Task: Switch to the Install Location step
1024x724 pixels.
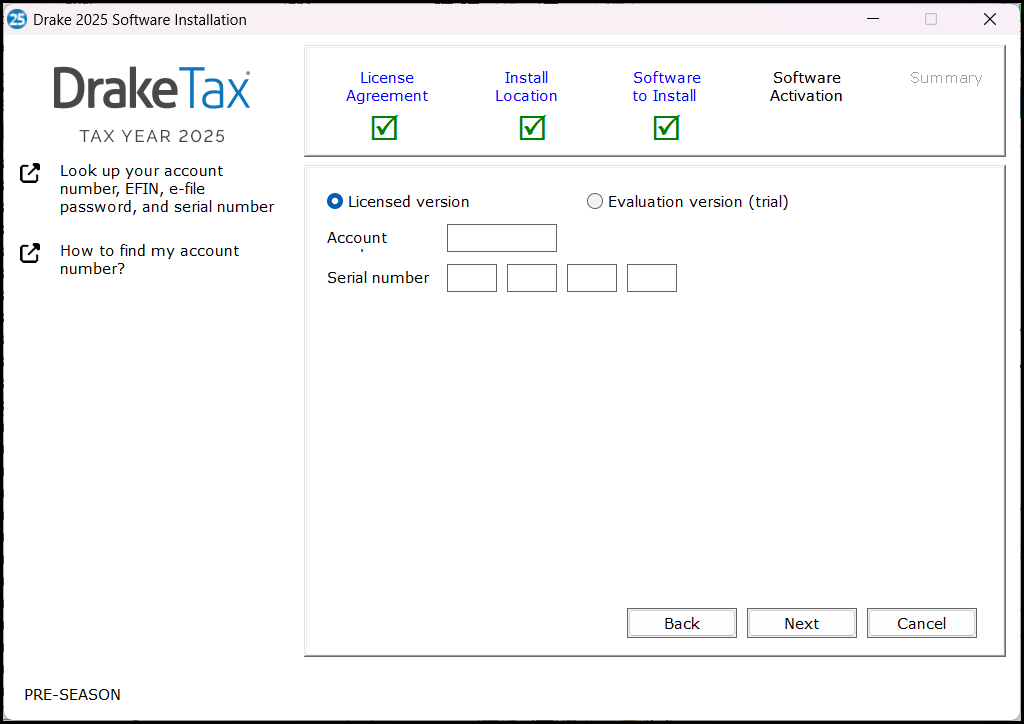Action: [x=526, y=86]
